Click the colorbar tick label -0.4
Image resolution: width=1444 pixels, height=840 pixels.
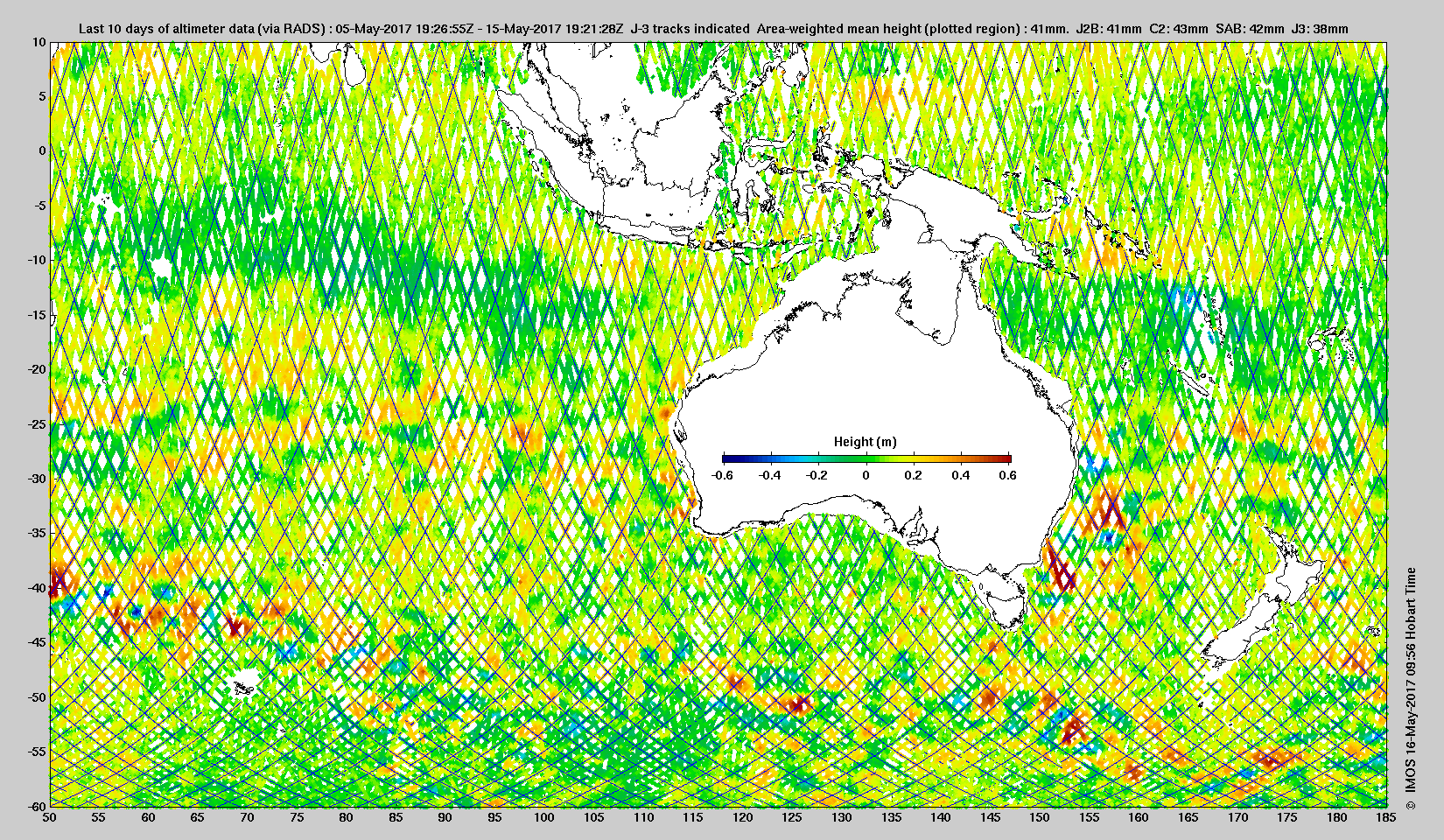pyautogui.click(x=769, y=475)
